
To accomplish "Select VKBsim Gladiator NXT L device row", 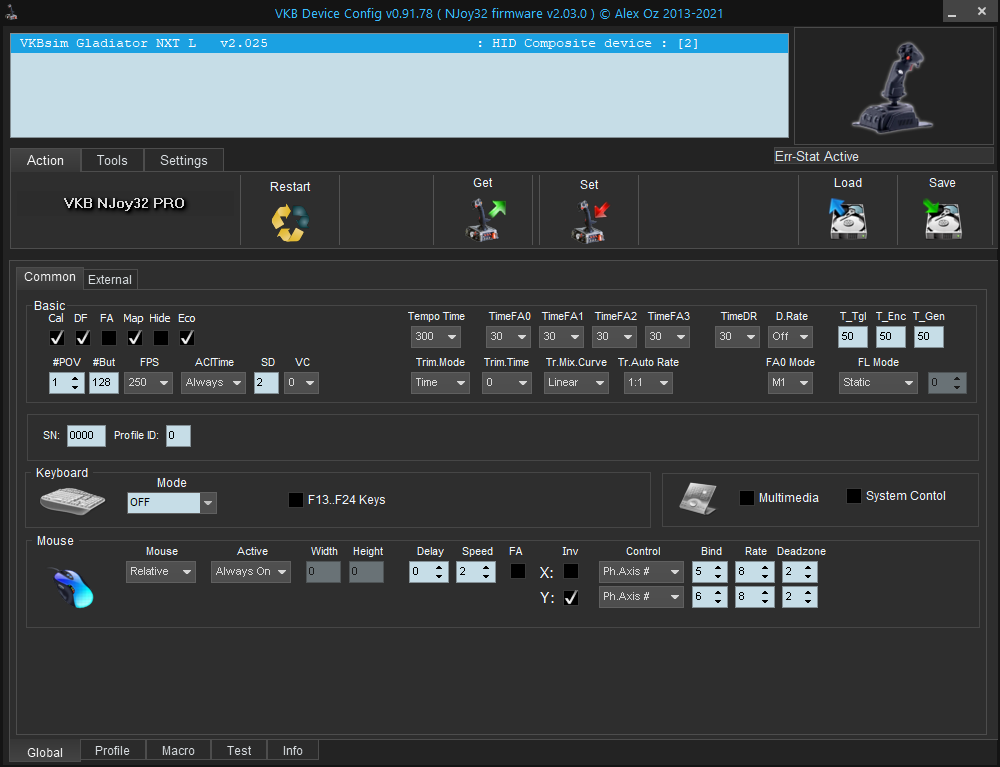I will pos(399,43).
